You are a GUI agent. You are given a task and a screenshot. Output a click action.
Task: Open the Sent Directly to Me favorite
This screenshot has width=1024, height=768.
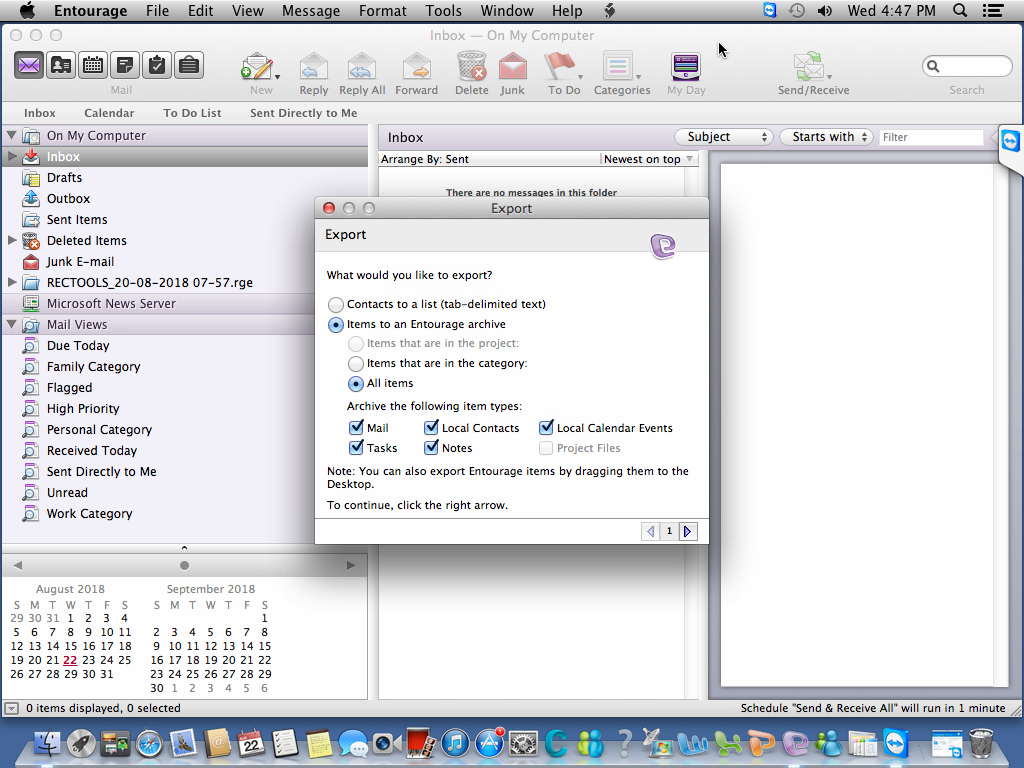(x=303, y=113)
